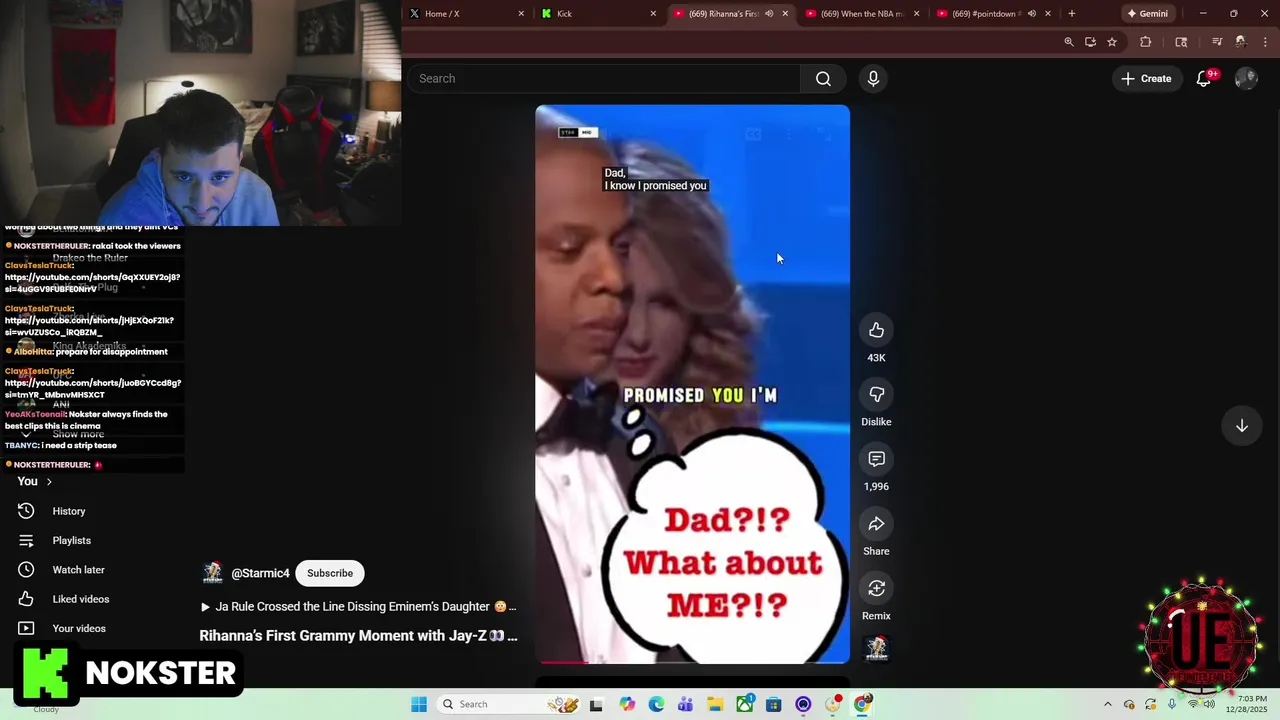Click the Shorts video player
The height and width of the screenshot is (720, 1280).
[692, 384]
